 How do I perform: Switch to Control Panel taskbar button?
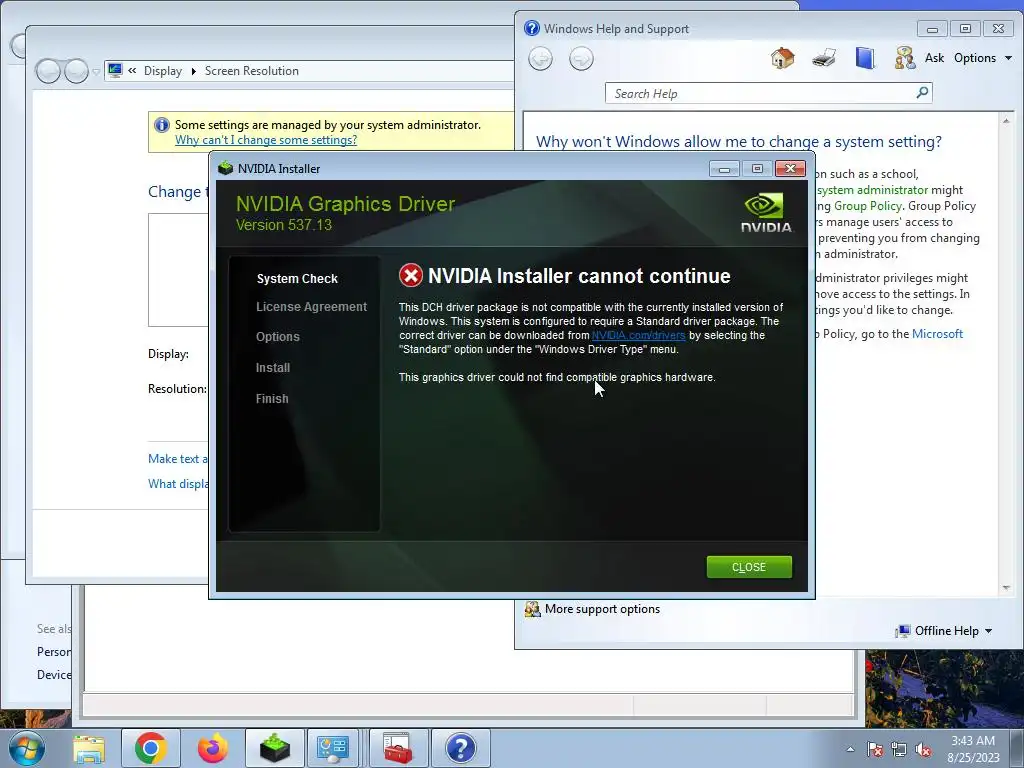[x=333, y=748]
